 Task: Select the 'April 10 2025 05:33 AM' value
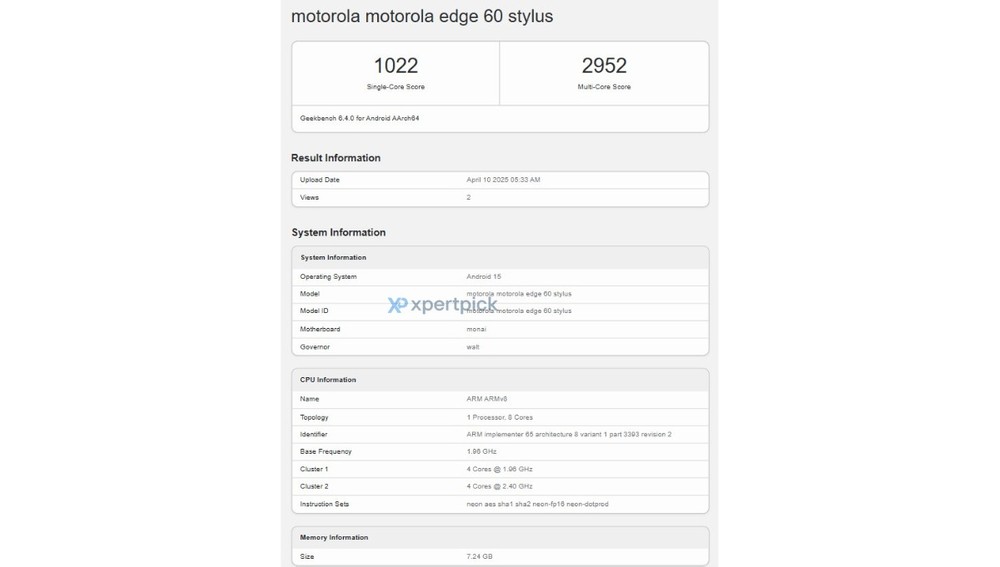click(503, 180)
